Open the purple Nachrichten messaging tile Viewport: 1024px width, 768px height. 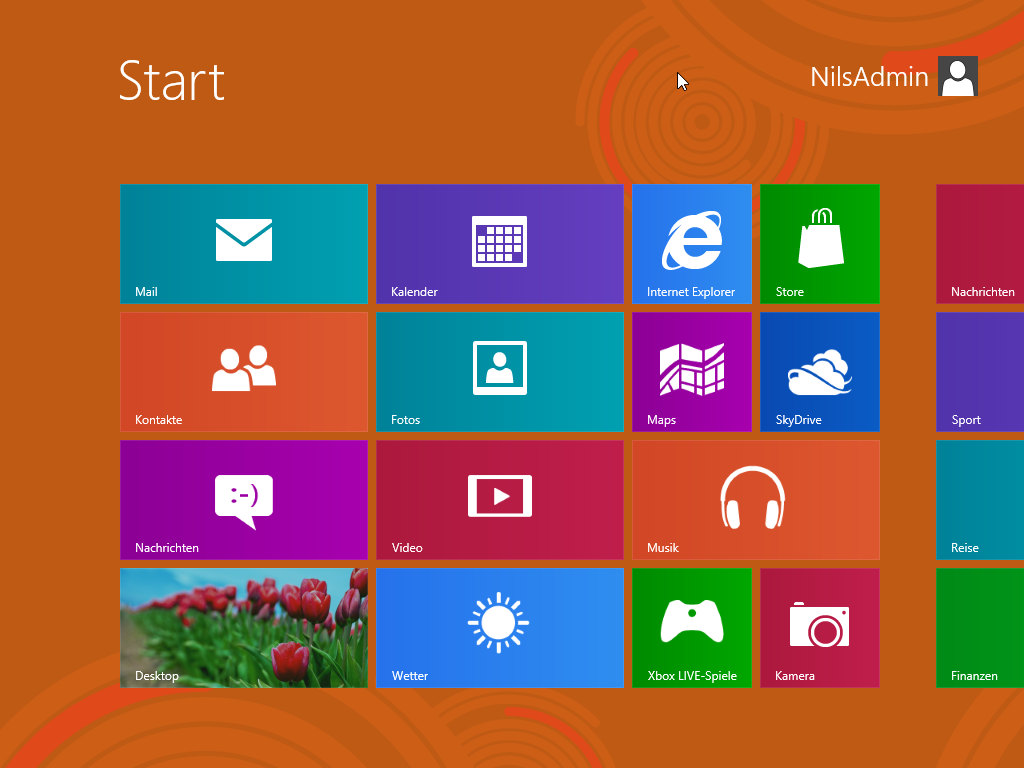coord(244,500)
